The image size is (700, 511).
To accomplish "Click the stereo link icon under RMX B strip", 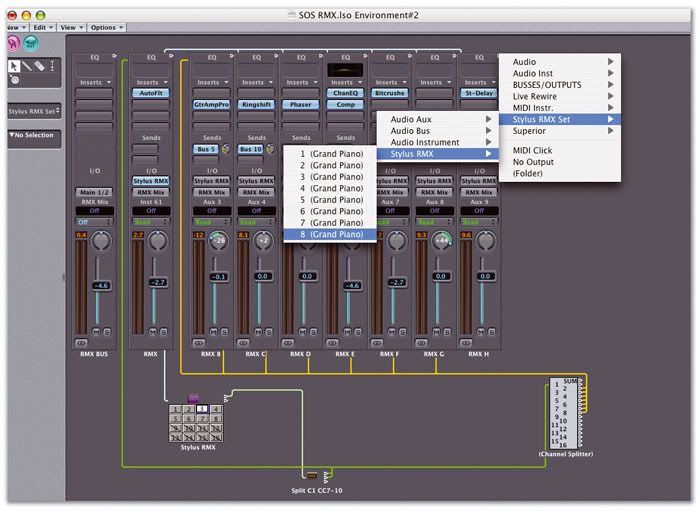I will (x=199, y=343).
